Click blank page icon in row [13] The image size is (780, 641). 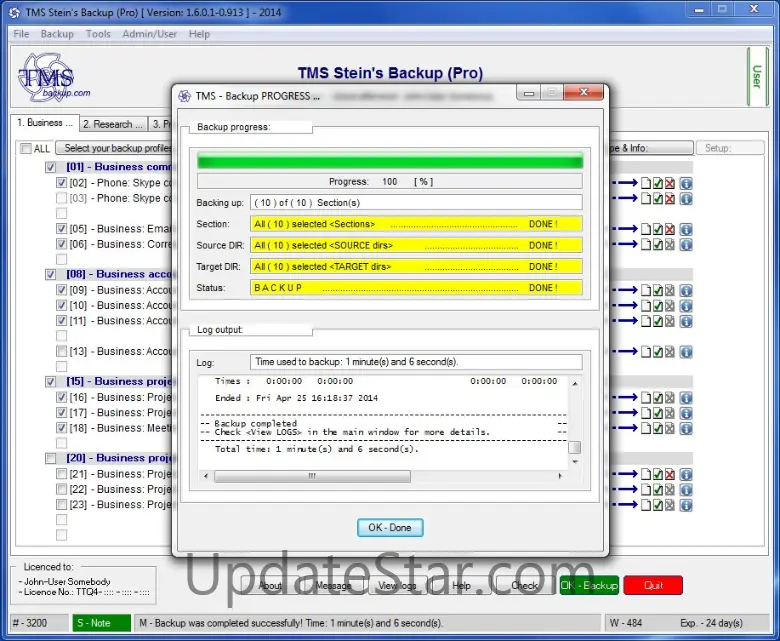[x=646, y=352]
